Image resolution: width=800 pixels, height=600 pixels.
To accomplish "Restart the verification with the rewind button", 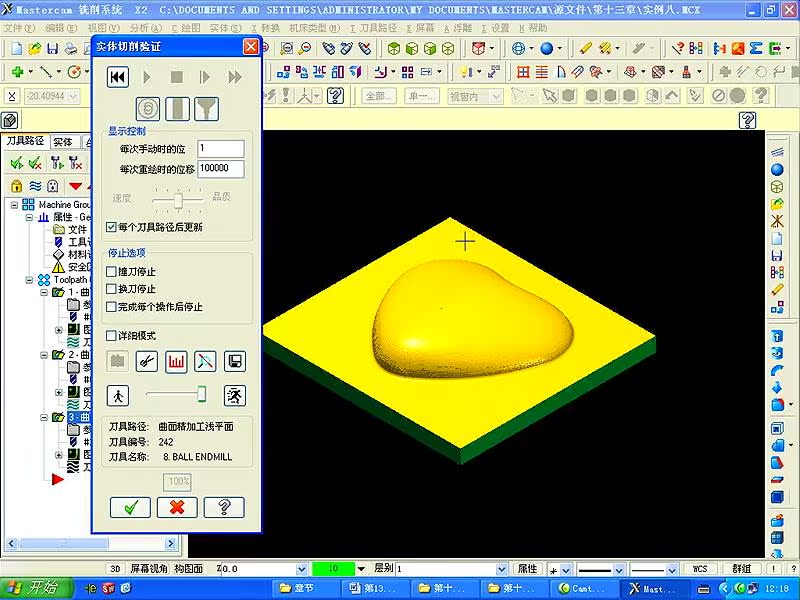I will (x=117, y=77).
